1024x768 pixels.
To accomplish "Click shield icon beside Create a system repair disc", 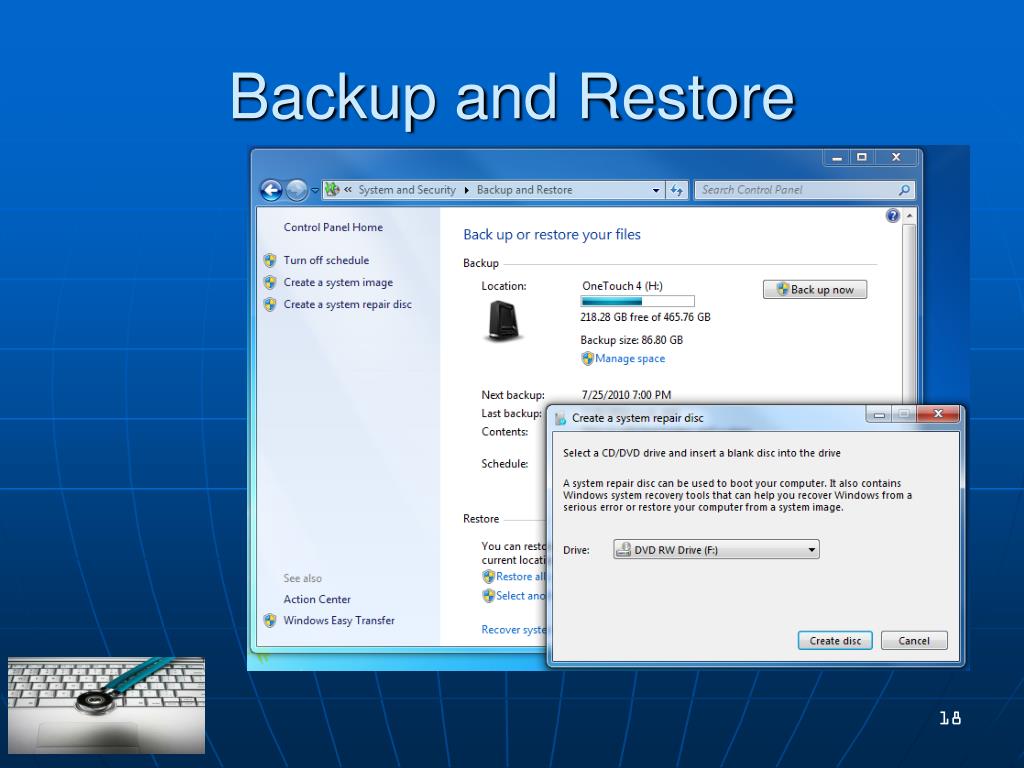I will pos(270,304).
